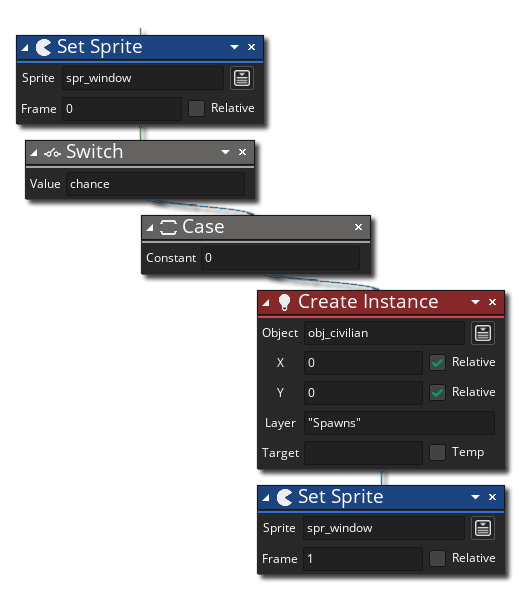Click the empty Target input field
Screen dimensions: 532x616
tap(363, 453)
